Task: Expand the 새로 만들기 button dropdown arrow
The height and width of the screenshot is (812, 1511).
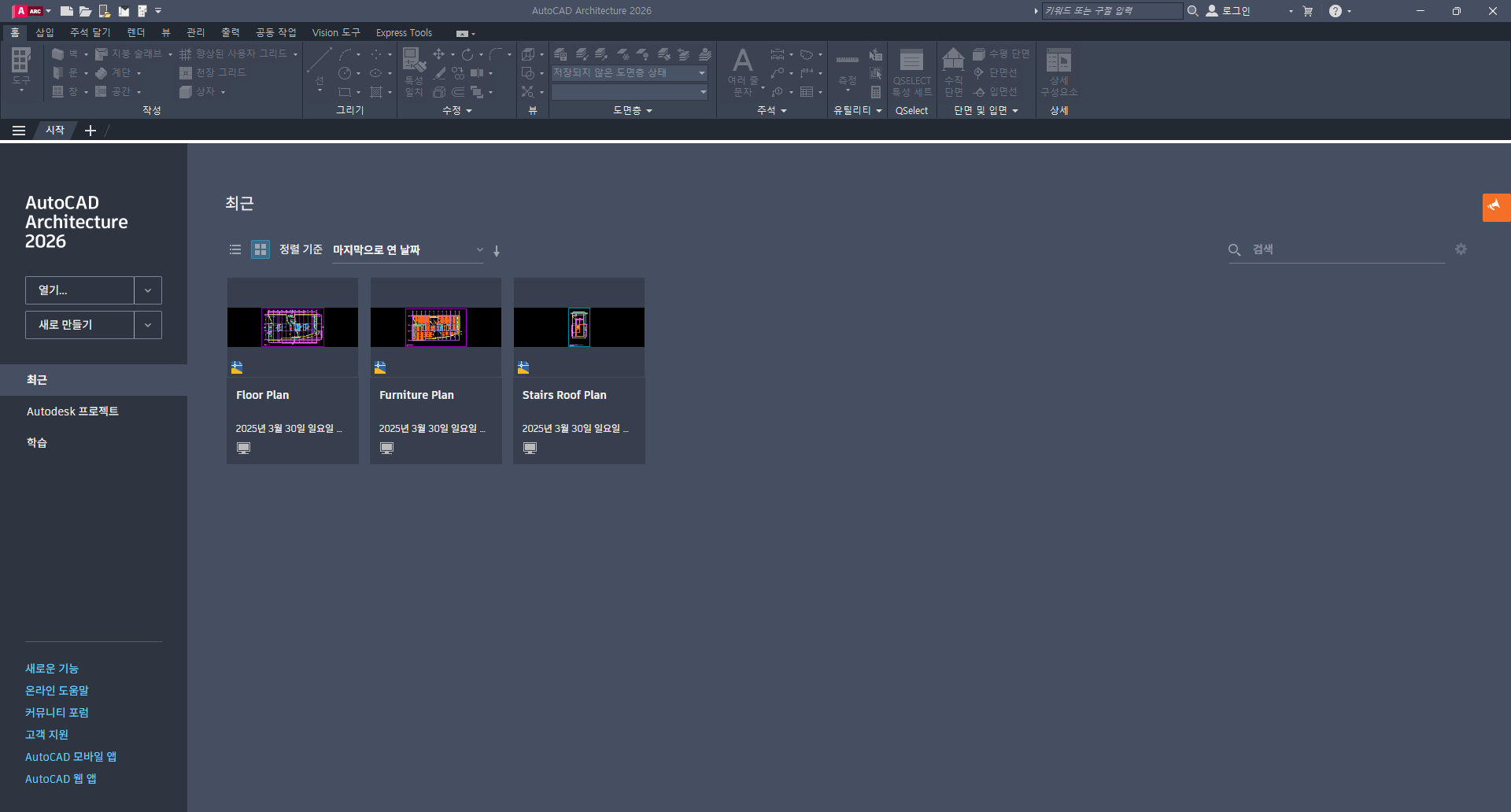Action: tap(148, 324)
